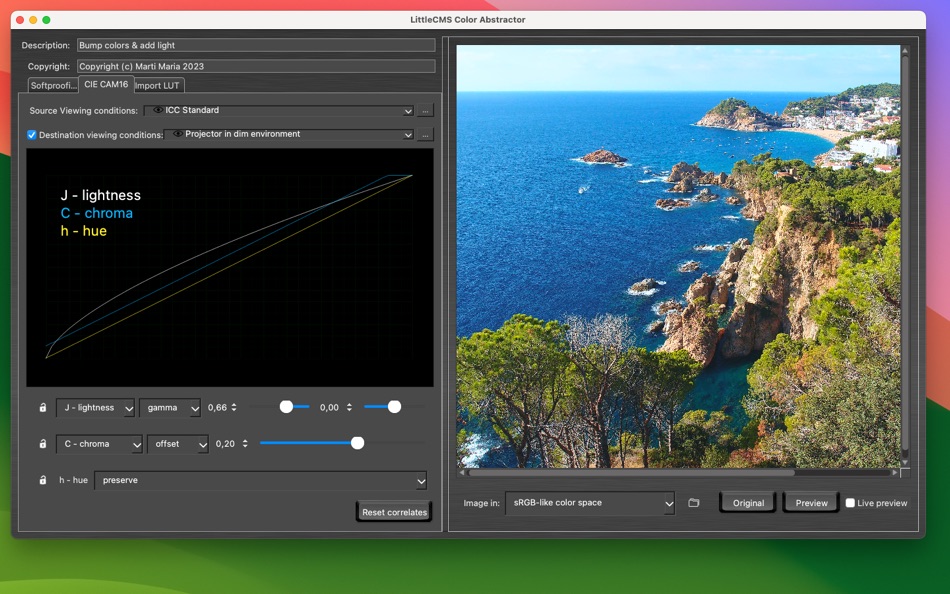Toggle Destination viewing conditions checkbox

coord(32,135)
